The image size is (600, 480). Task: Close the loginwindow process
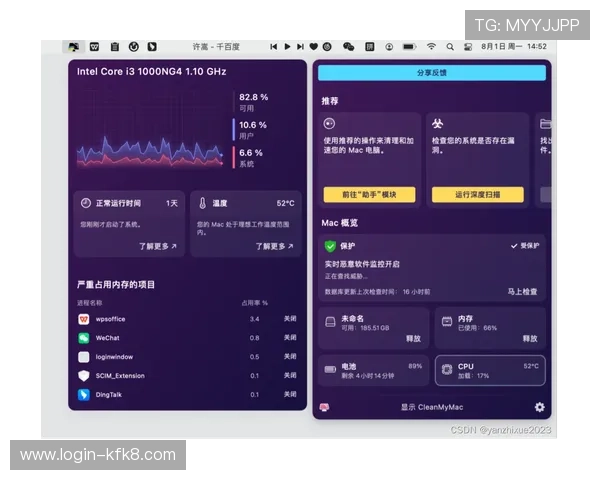pos(290,356)
